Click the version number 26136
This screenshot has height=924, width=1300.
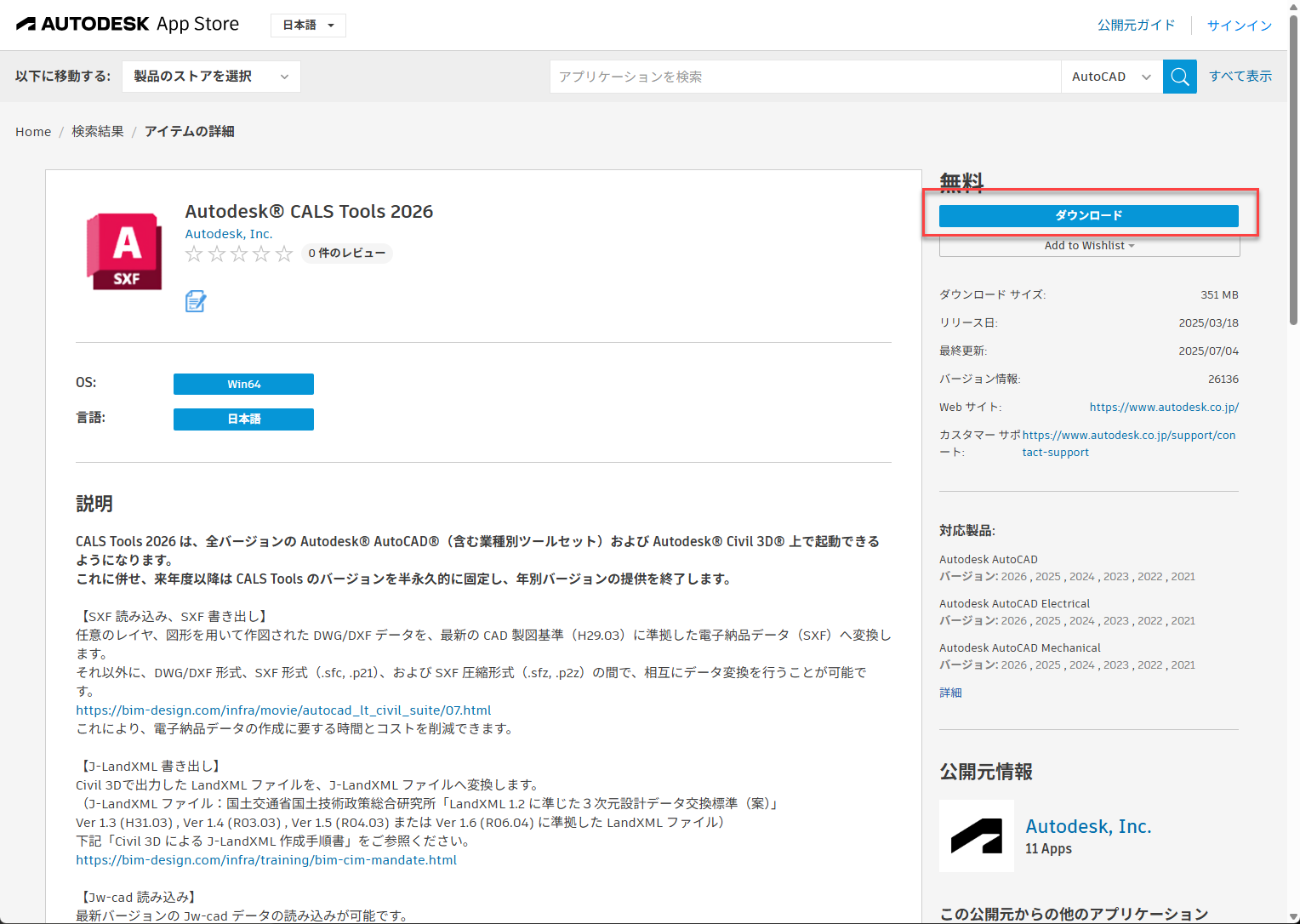tap(1223, 379)
